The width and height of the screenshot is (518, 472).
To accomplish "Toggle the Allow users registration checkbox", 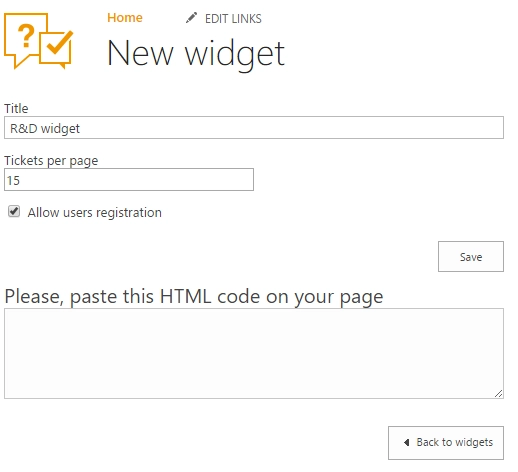I will [x=14, y=211].
